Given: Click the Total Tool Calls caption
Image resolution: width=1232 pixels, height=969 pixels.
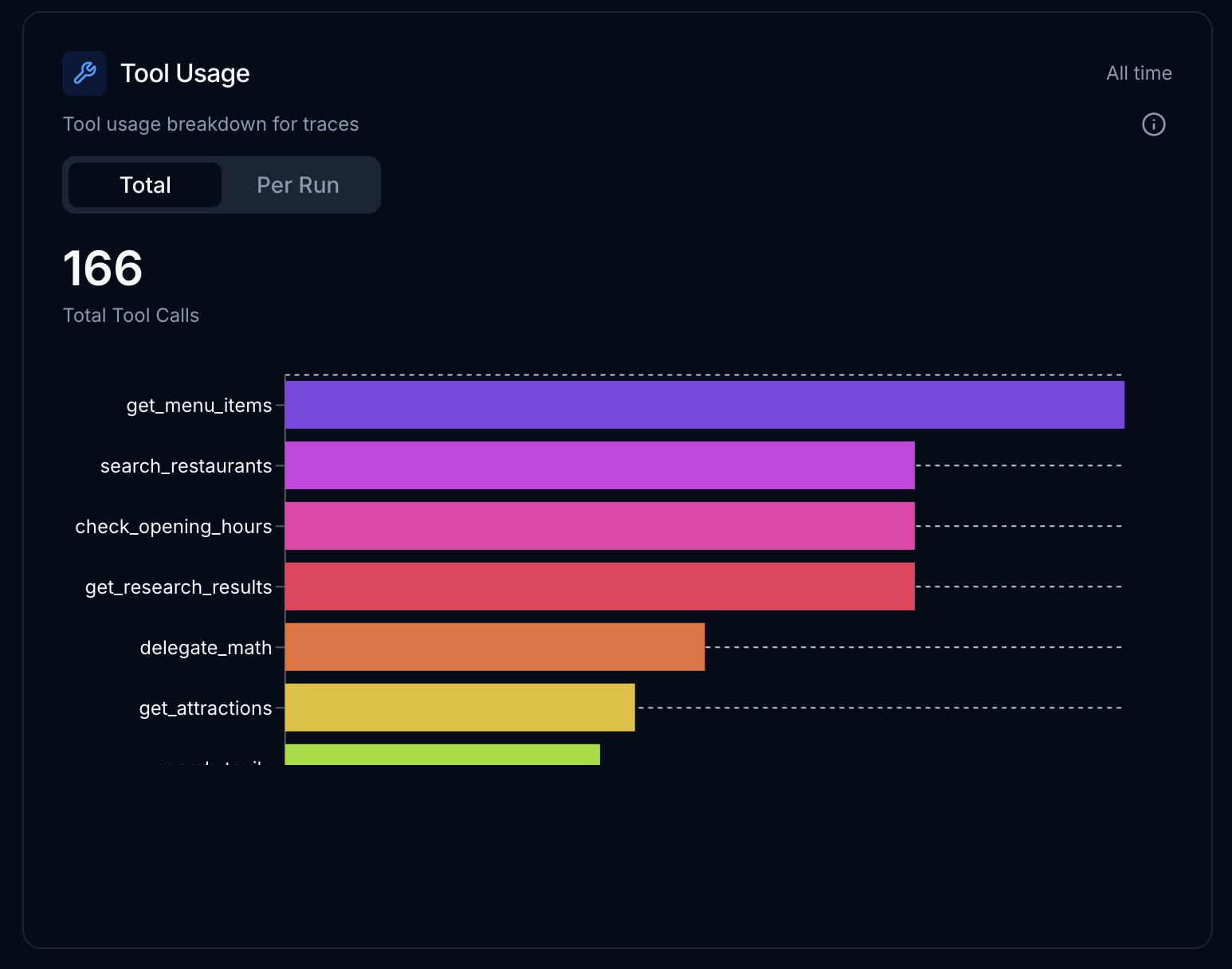Looking at the screenshot, I should (131, 316).
